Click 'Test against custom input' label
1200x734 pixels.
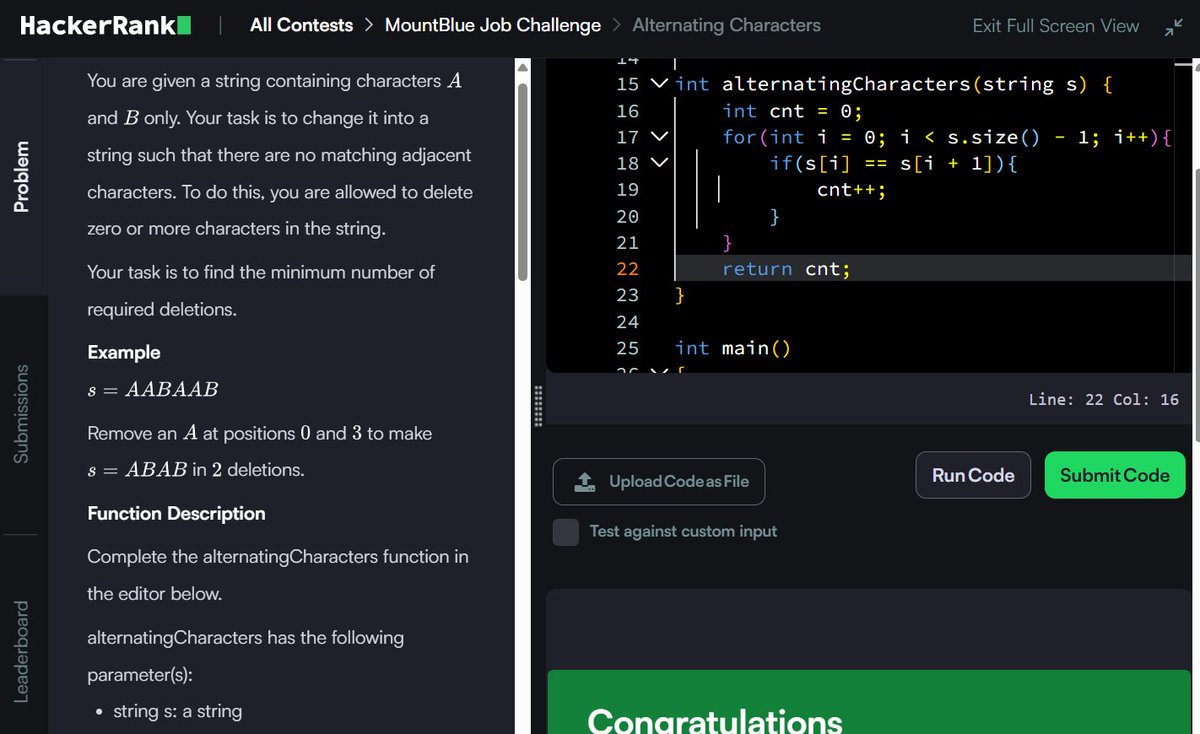pos(683,532)
